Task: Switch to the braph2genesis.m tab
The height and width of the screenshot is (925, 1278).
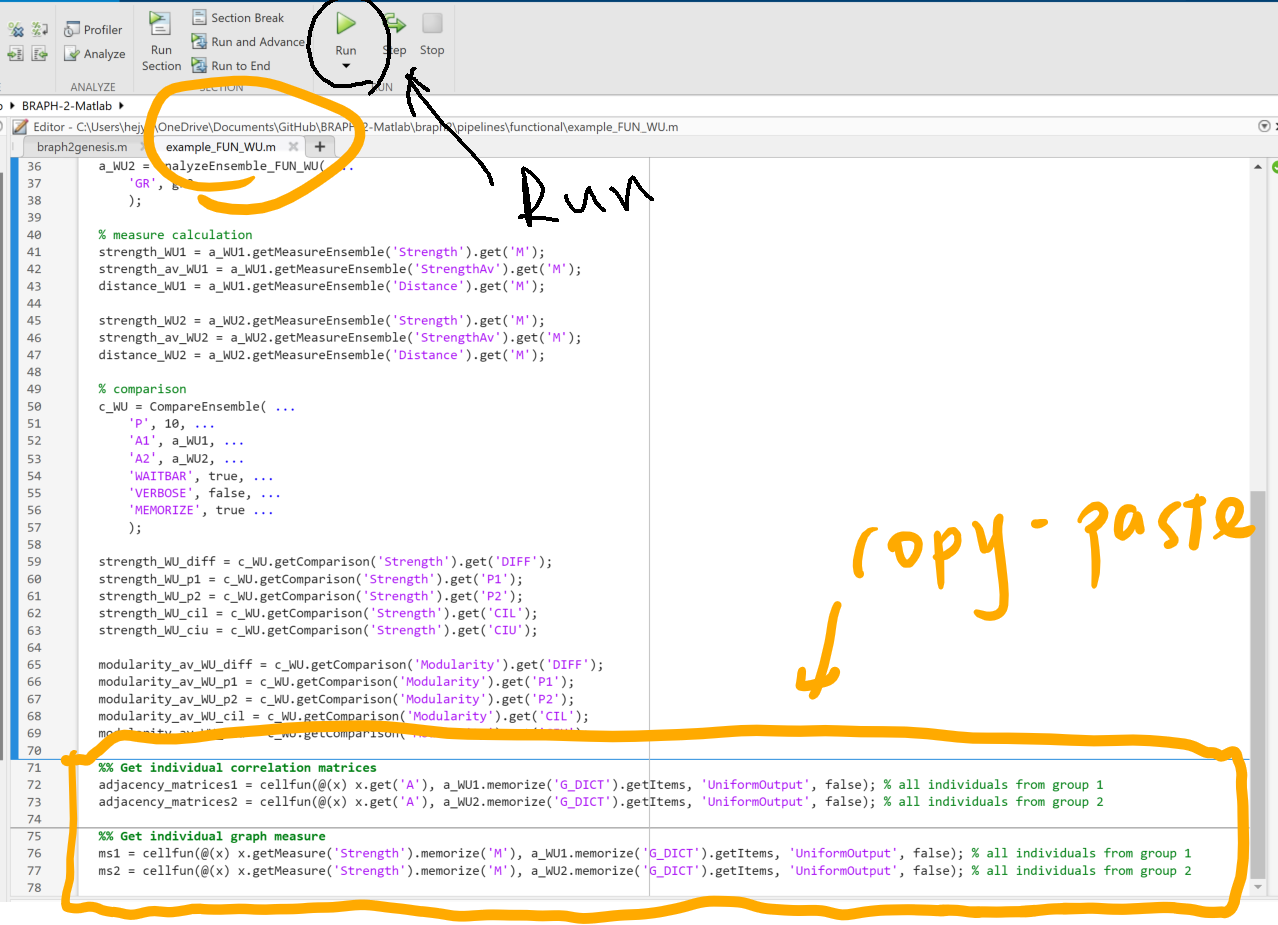Action: pyautogui.click(x=82, y=147)
